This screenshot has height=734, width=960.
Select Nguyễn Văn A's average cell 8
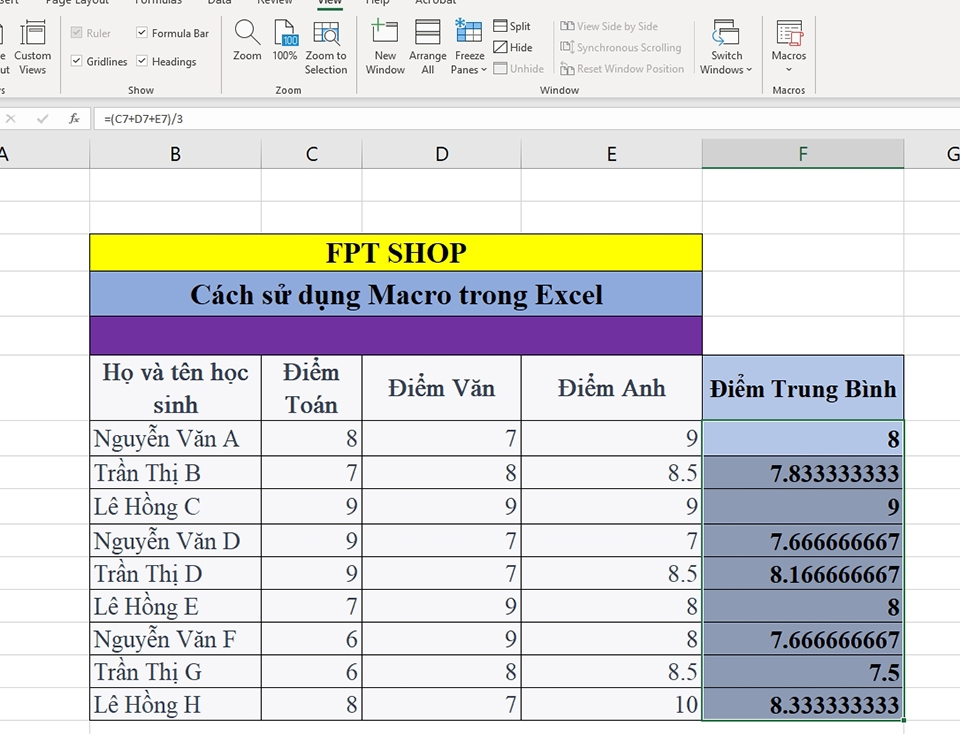803,438
